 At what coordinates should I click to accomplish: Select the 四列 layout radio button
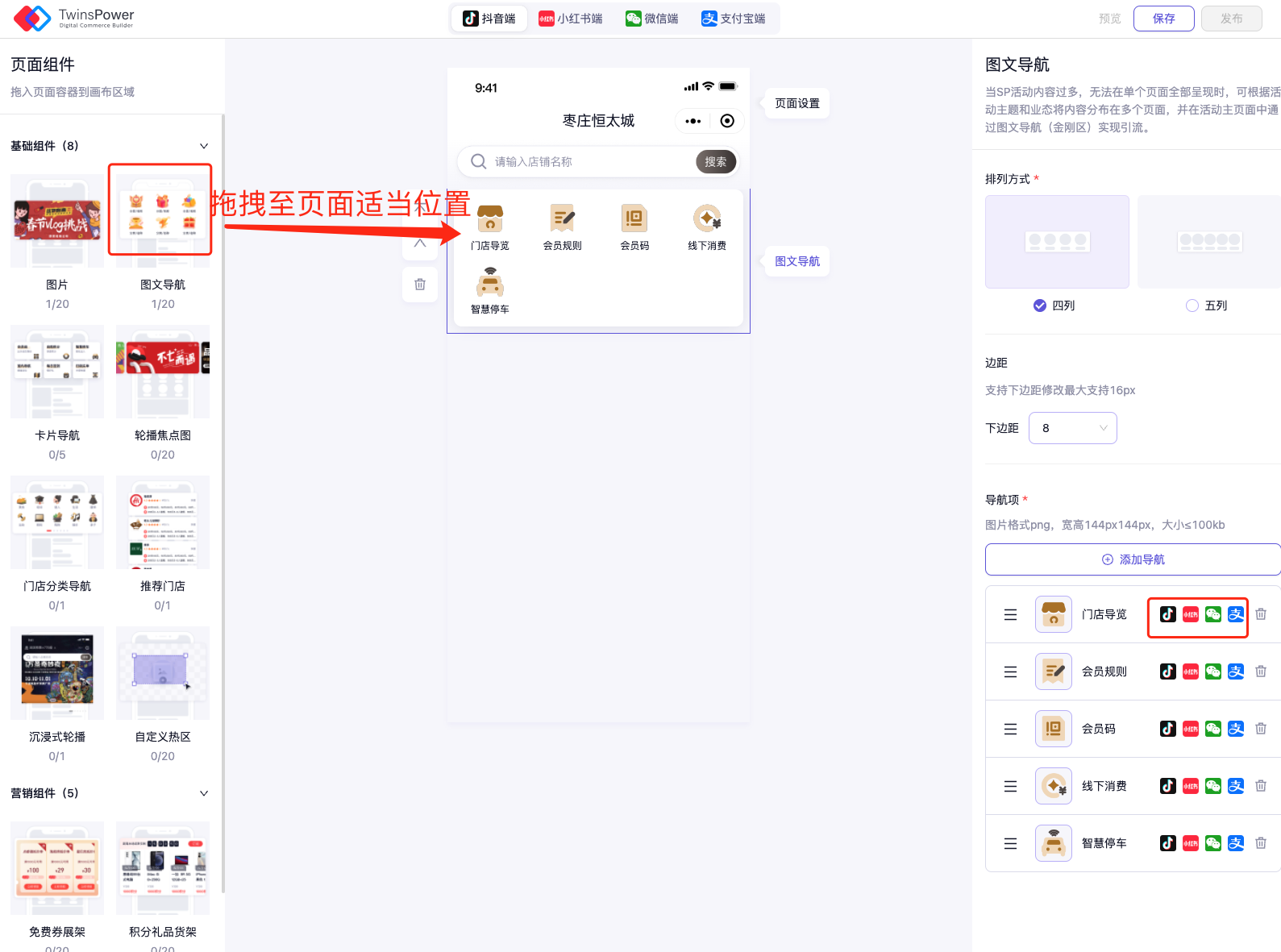[x=1040, y=306]
